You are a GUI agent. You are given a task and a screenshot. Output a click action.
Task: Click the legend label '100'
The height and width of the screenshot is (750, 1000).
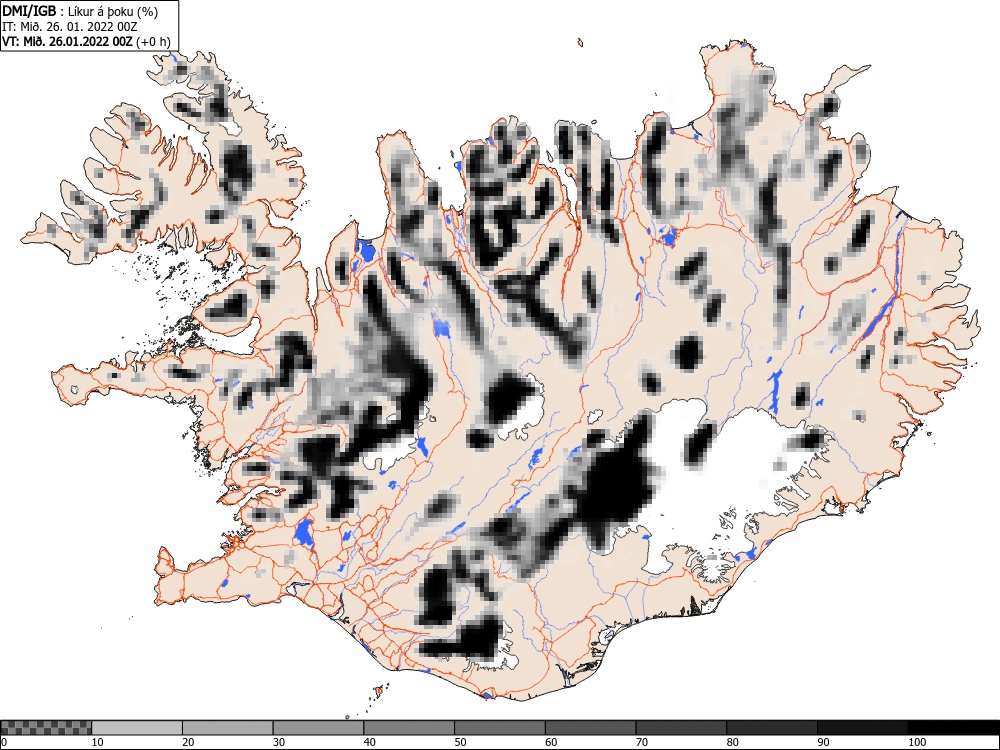(x=916, y=742)
